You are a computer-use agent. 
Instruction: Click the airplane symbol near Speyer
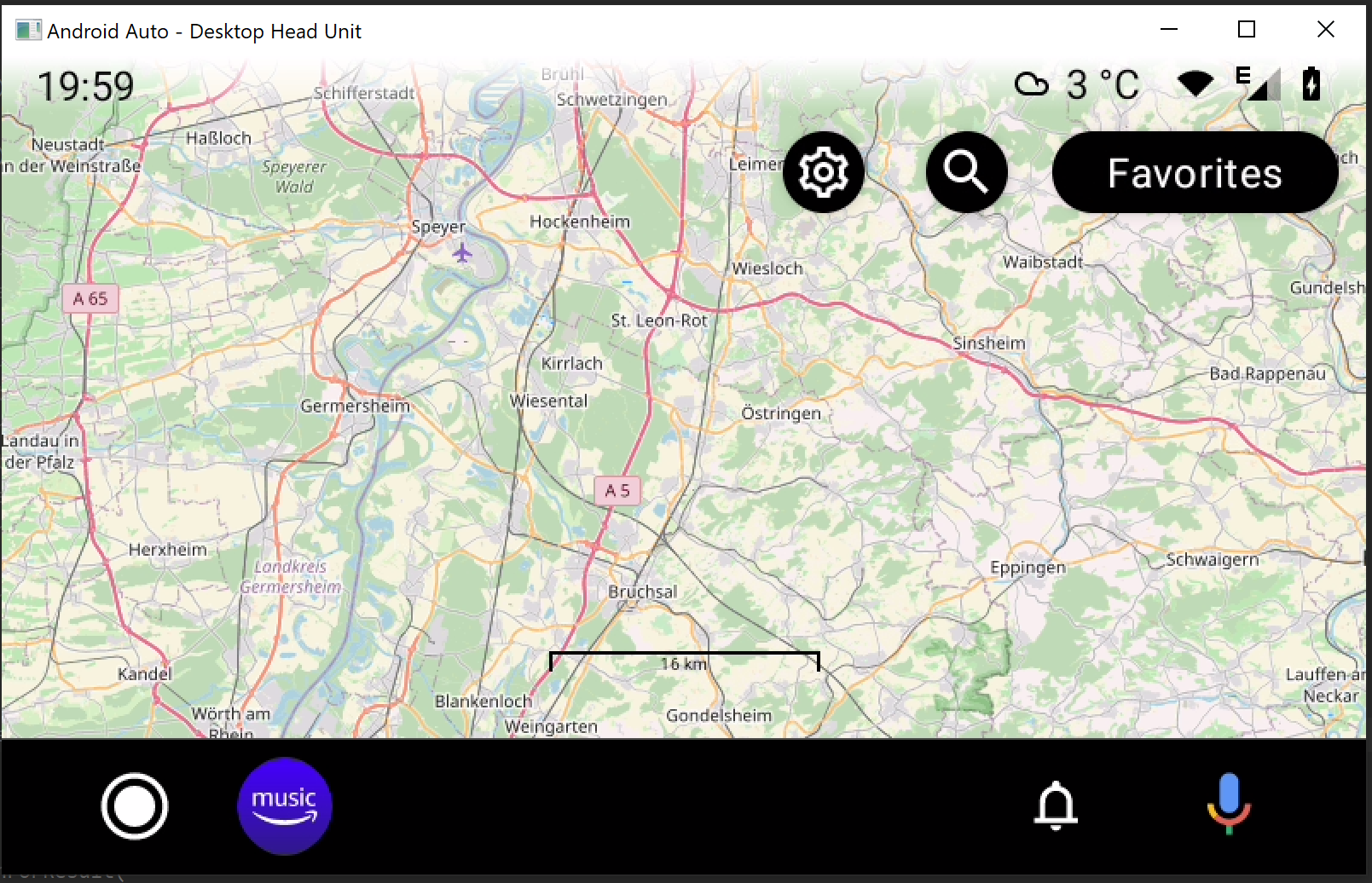pyautogui.click(x=463, y=252)
